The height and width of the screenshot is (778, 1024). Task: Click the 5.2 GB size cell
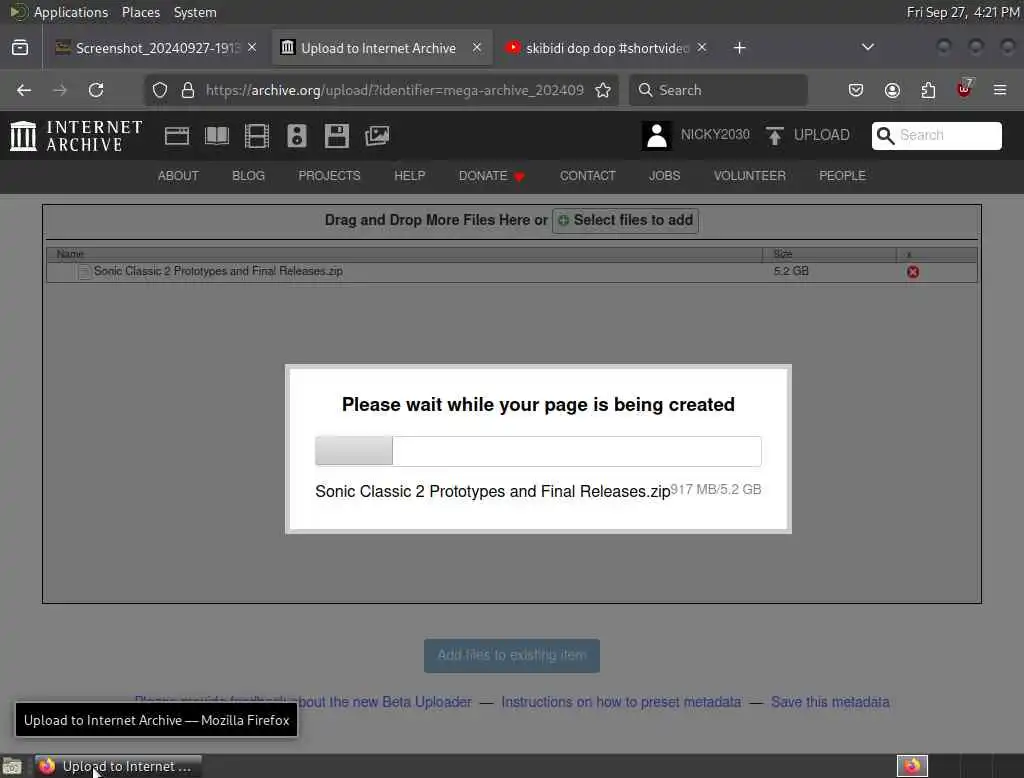coord(791,271)
